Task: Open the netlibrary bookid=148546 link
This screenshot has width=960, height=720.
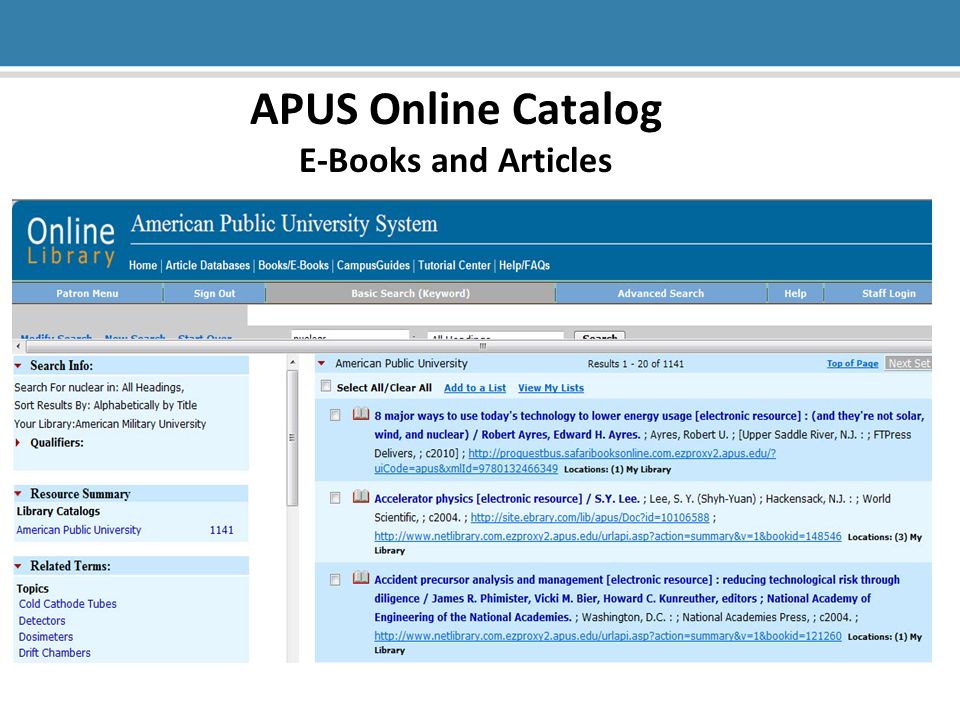Action: pyautogui.click(x=608, y=536)
